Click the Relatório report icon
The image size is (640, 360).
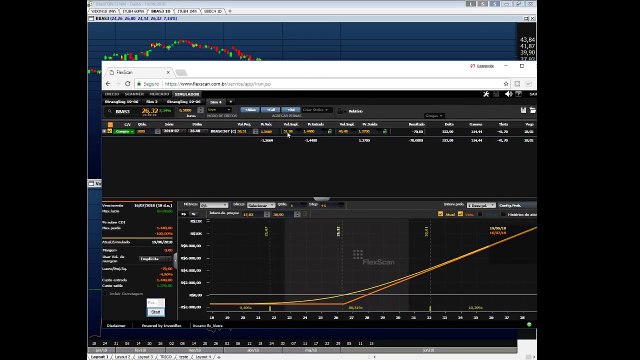click(x=340, y=111)
